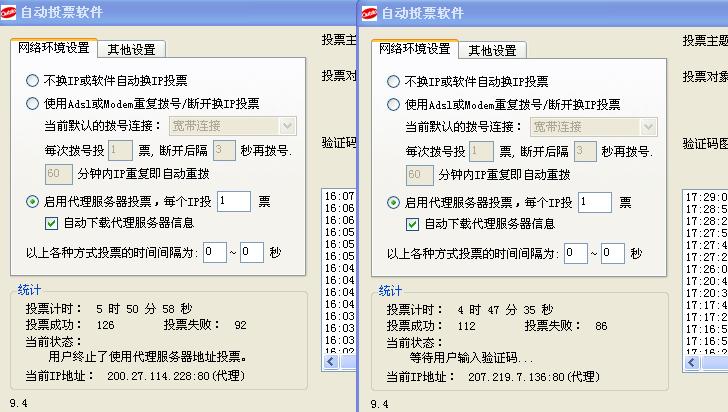Click timer 4 时 47 分 35 秒
Screen dimensions: 728x412
coord(505,310)
